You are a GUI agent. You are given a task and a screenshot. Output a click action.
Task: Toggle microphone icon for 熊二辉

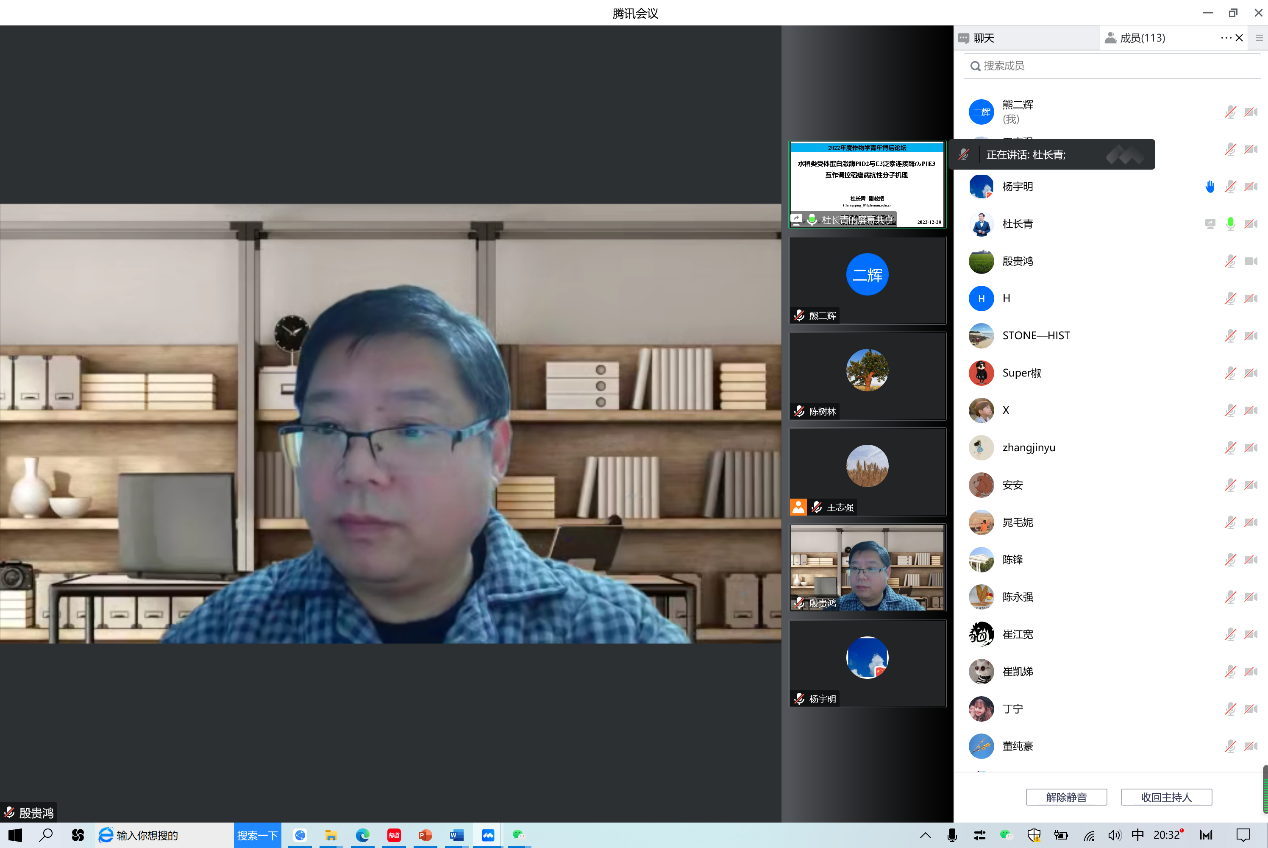[x=1230, y=112]
